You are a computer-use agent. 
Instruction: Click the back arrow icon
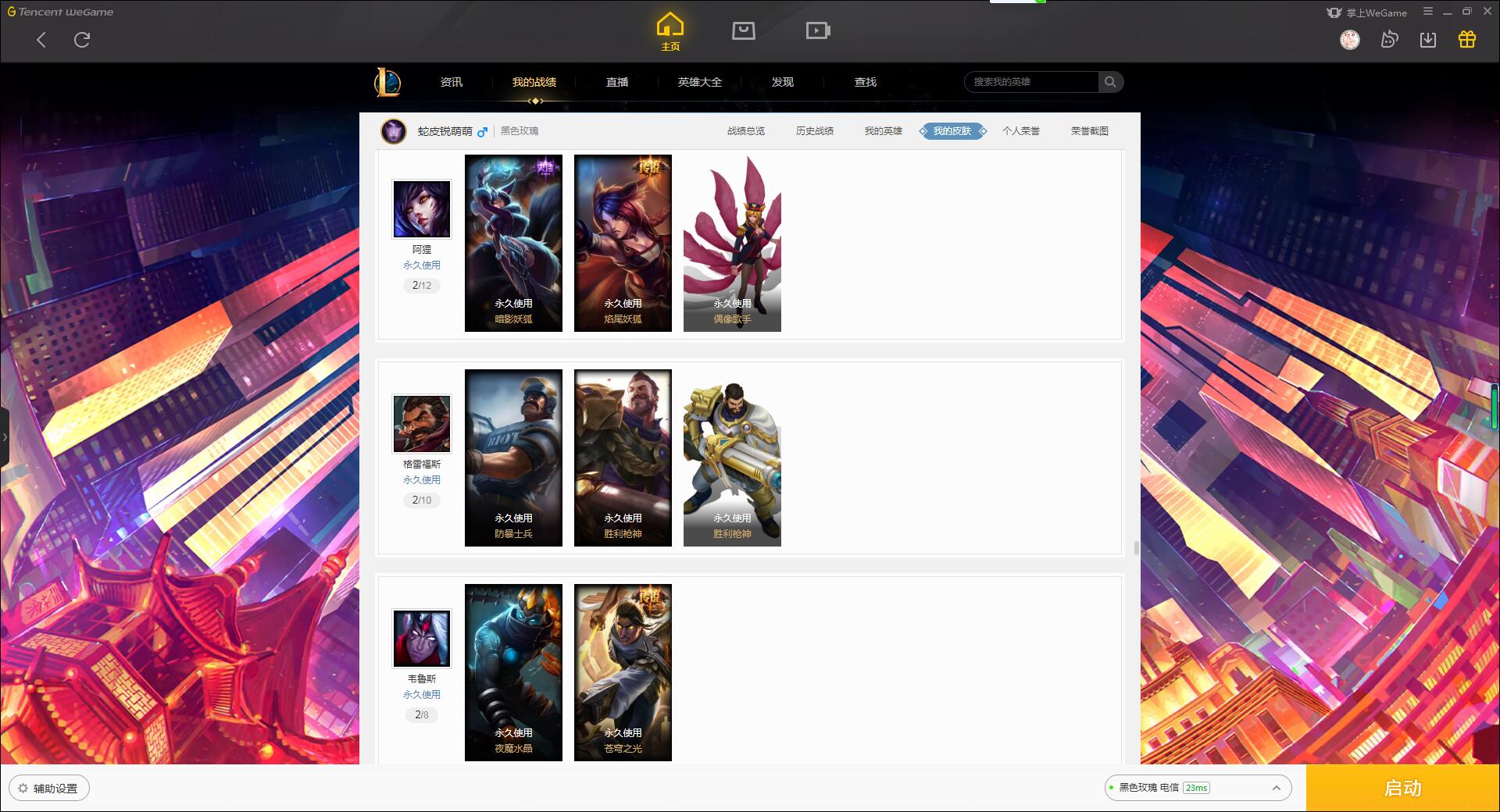pyautogui.click(x=41, y=40)
